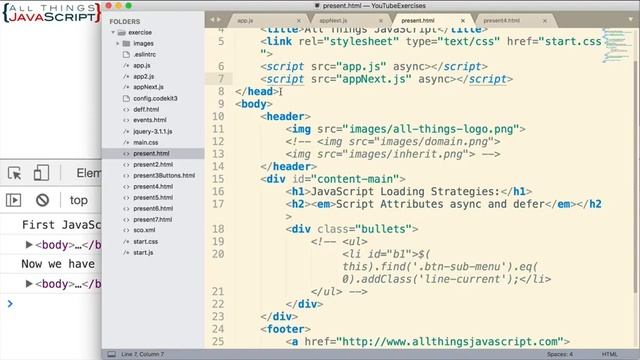The image size is (640, 360).
Task: Open the tab list dropdown arrow
Action: (631, 19)
